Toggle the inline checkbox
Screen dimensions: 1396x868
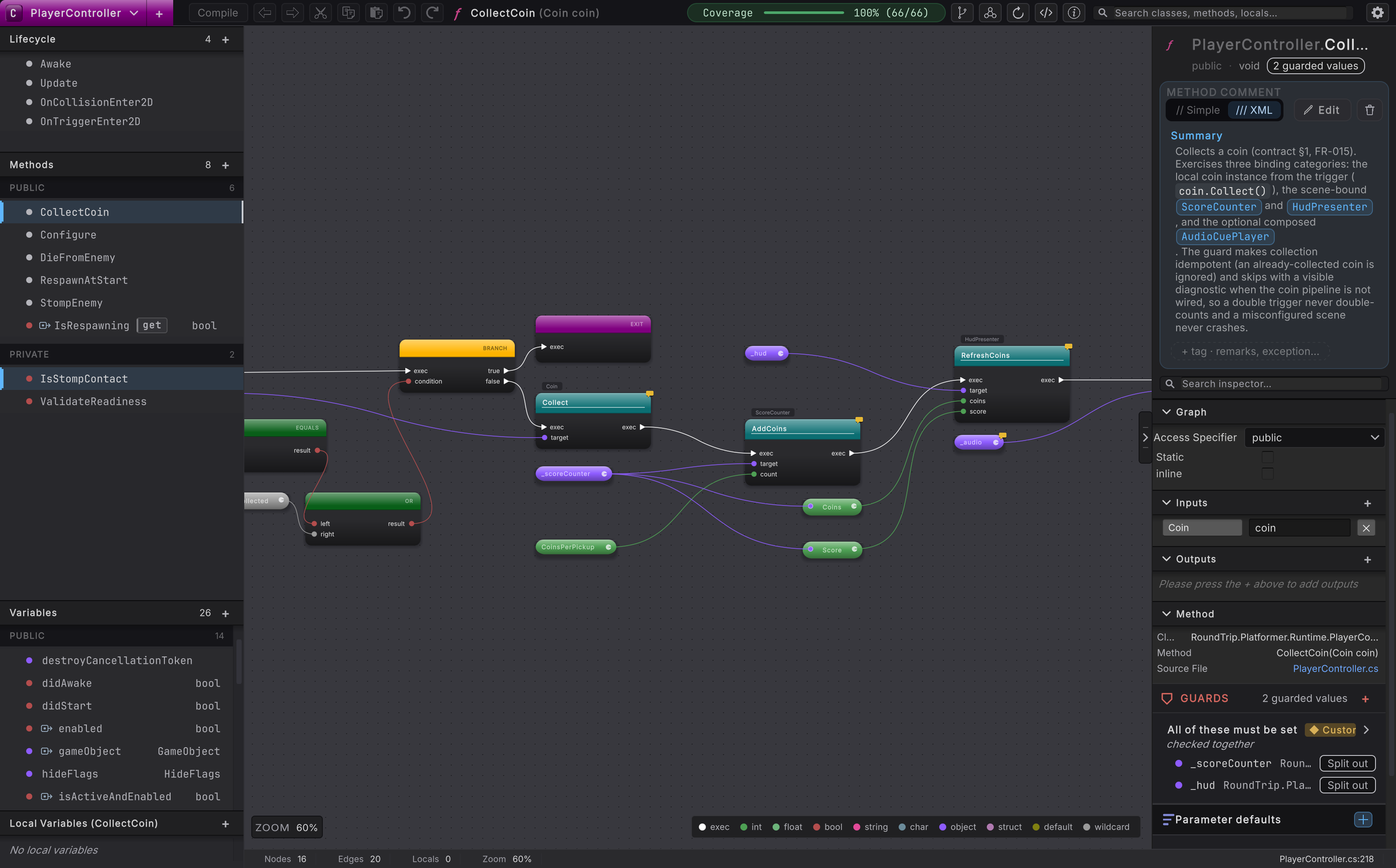pyautogui.click(x=1267, y=474)
